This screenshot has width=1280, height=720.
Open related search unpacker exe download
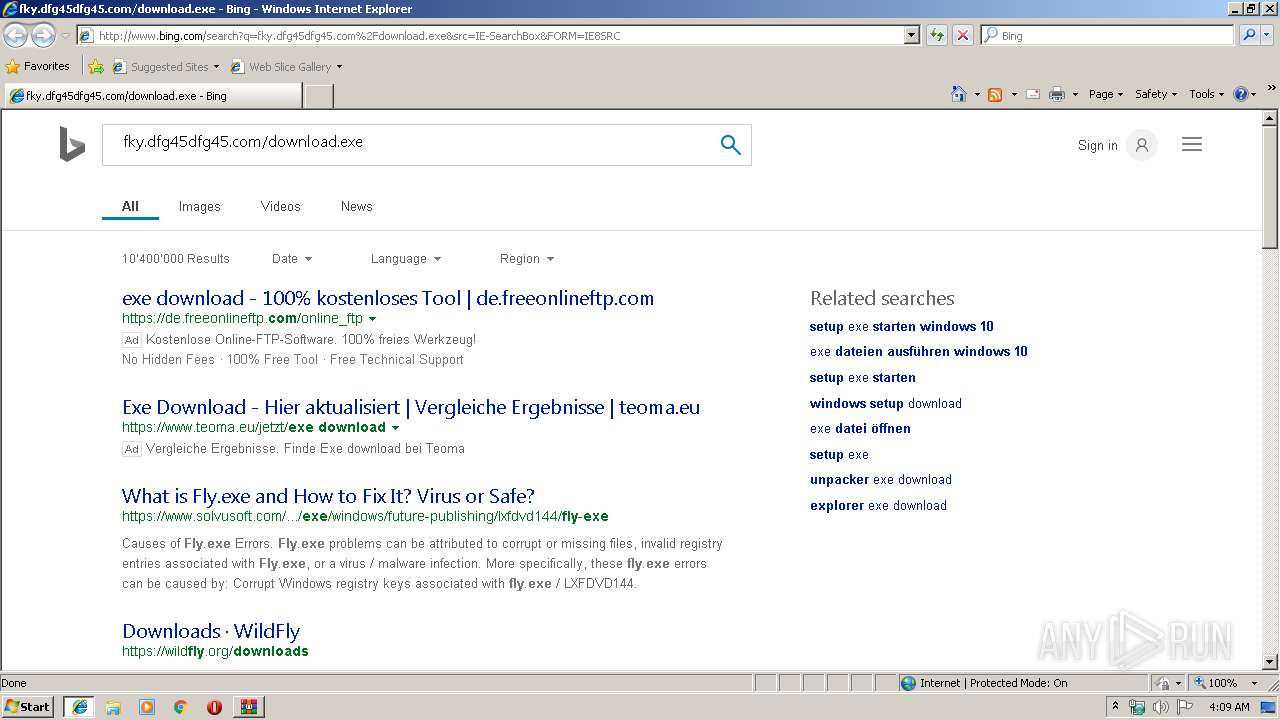[880, 479]
